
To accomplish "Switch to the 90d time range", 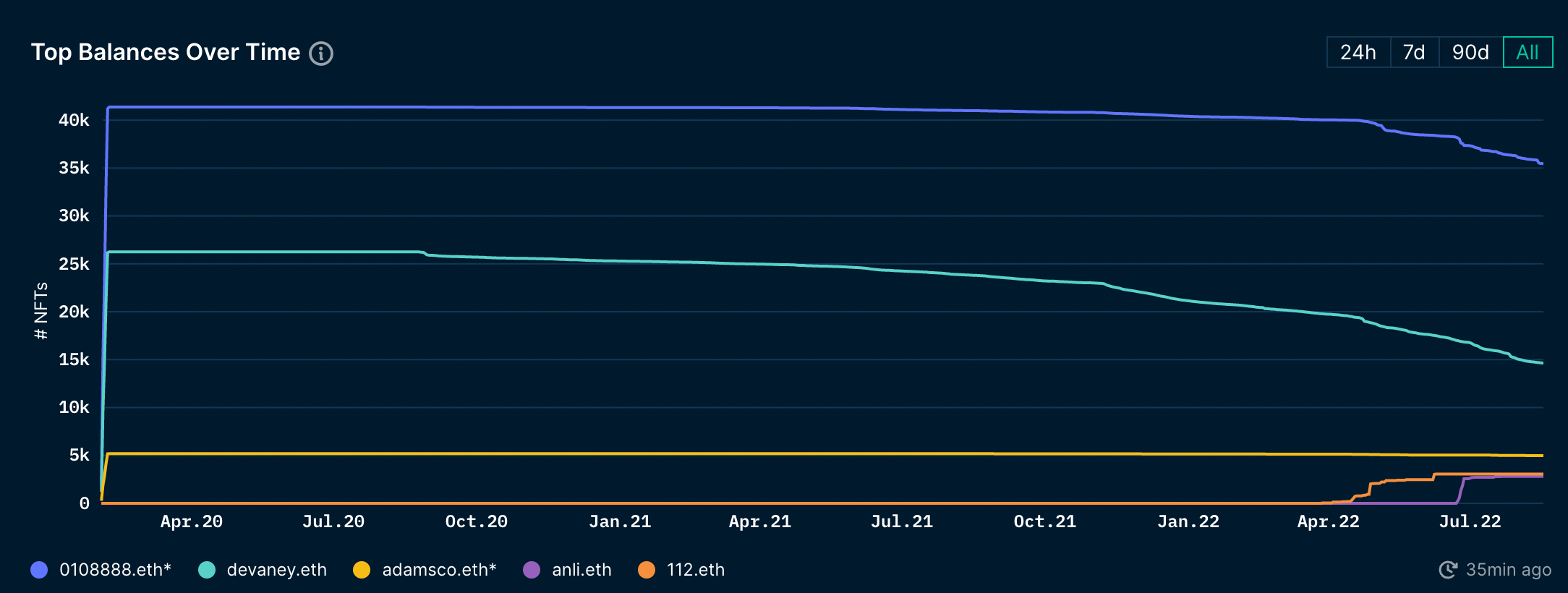I will pyautogui.click(x=1470, y=52).
